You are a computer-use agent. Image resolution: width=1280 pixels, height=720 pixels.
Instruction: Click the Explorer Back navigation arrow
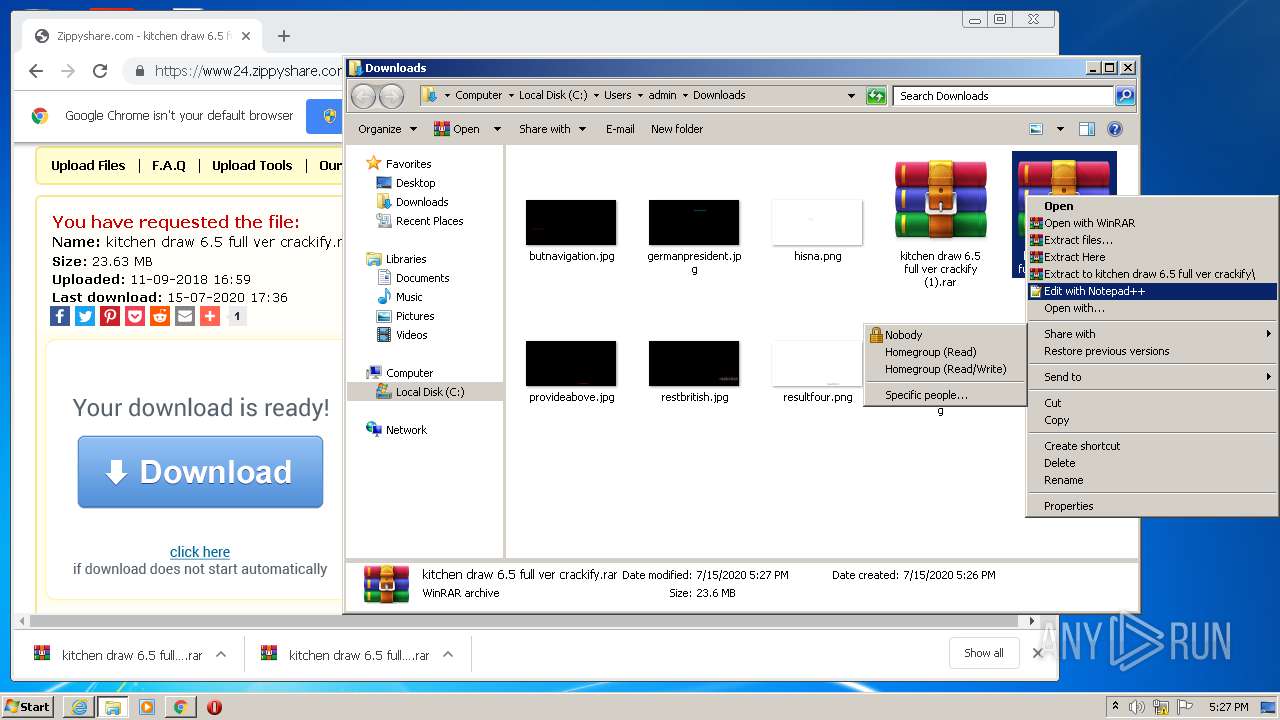point(363,96)
